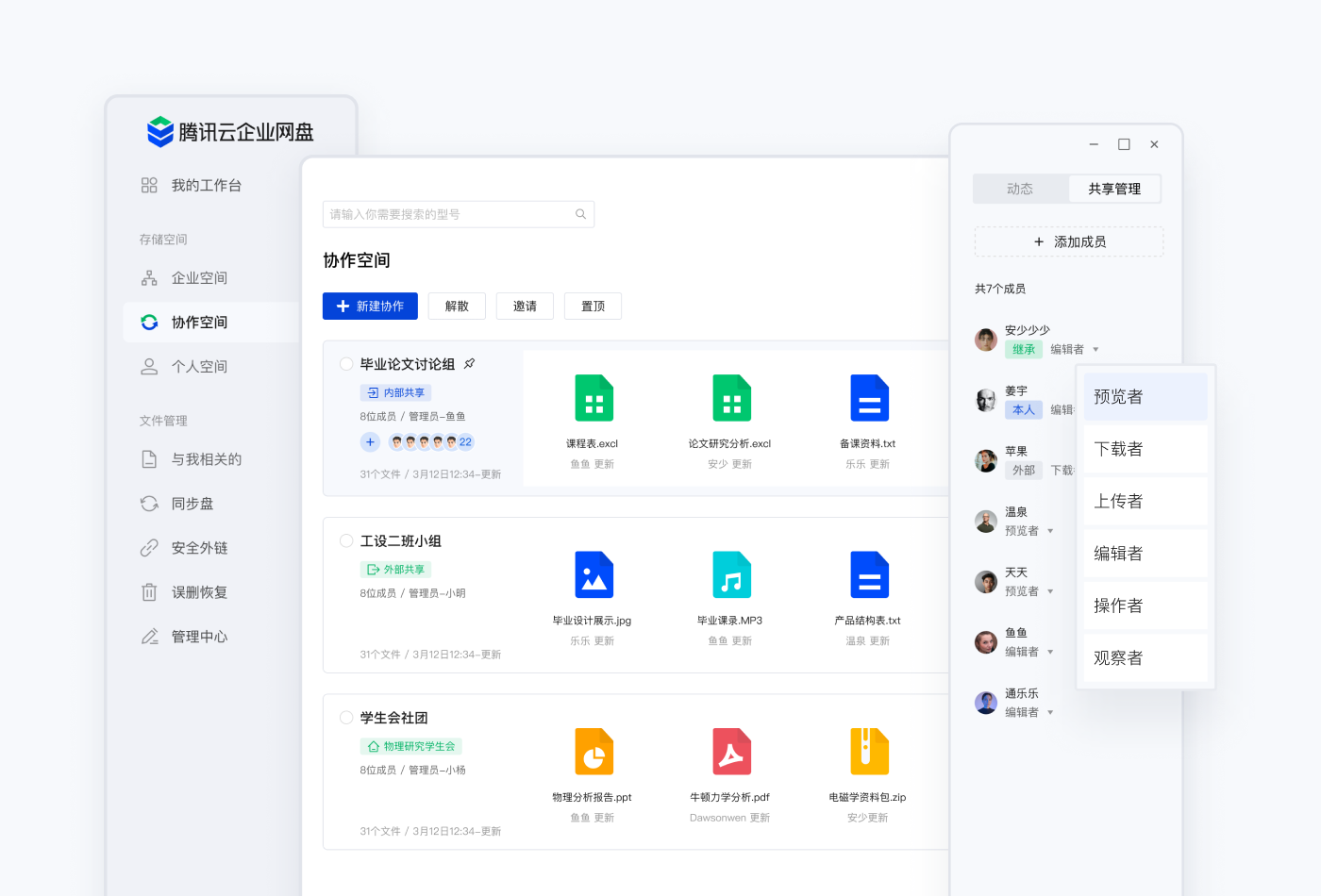The image size is (1321, 896).
Task: Unpin the 毕业论文讨论组 pin icon
Action: pyautogui.click(x=471, y=363)
